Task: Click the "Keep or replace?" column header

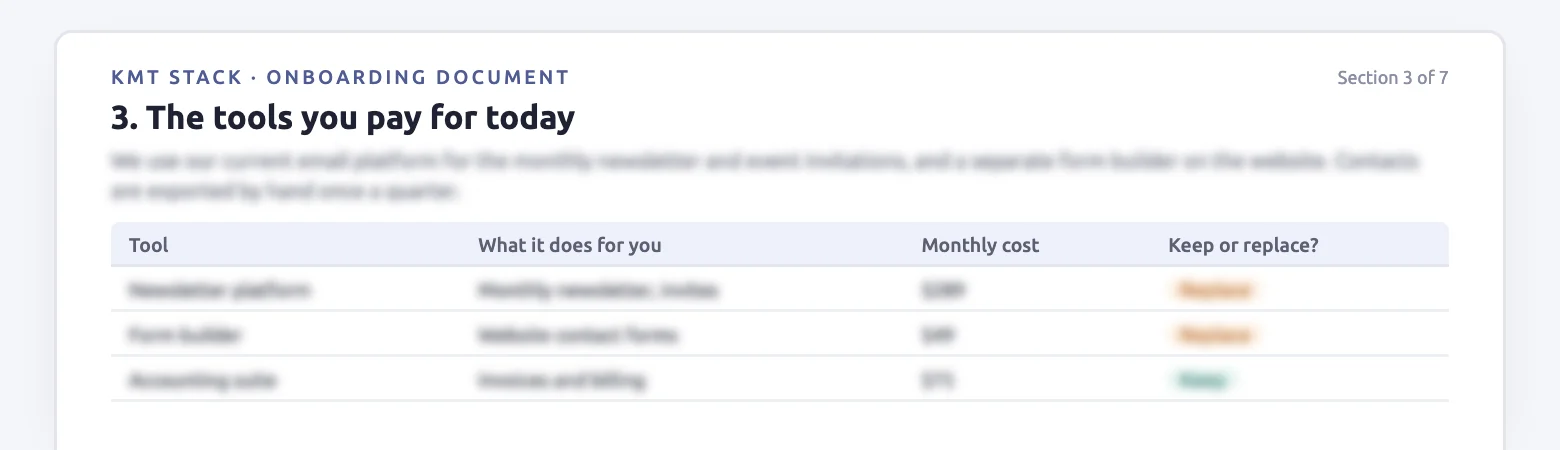Action: (x=1243, y=245)
